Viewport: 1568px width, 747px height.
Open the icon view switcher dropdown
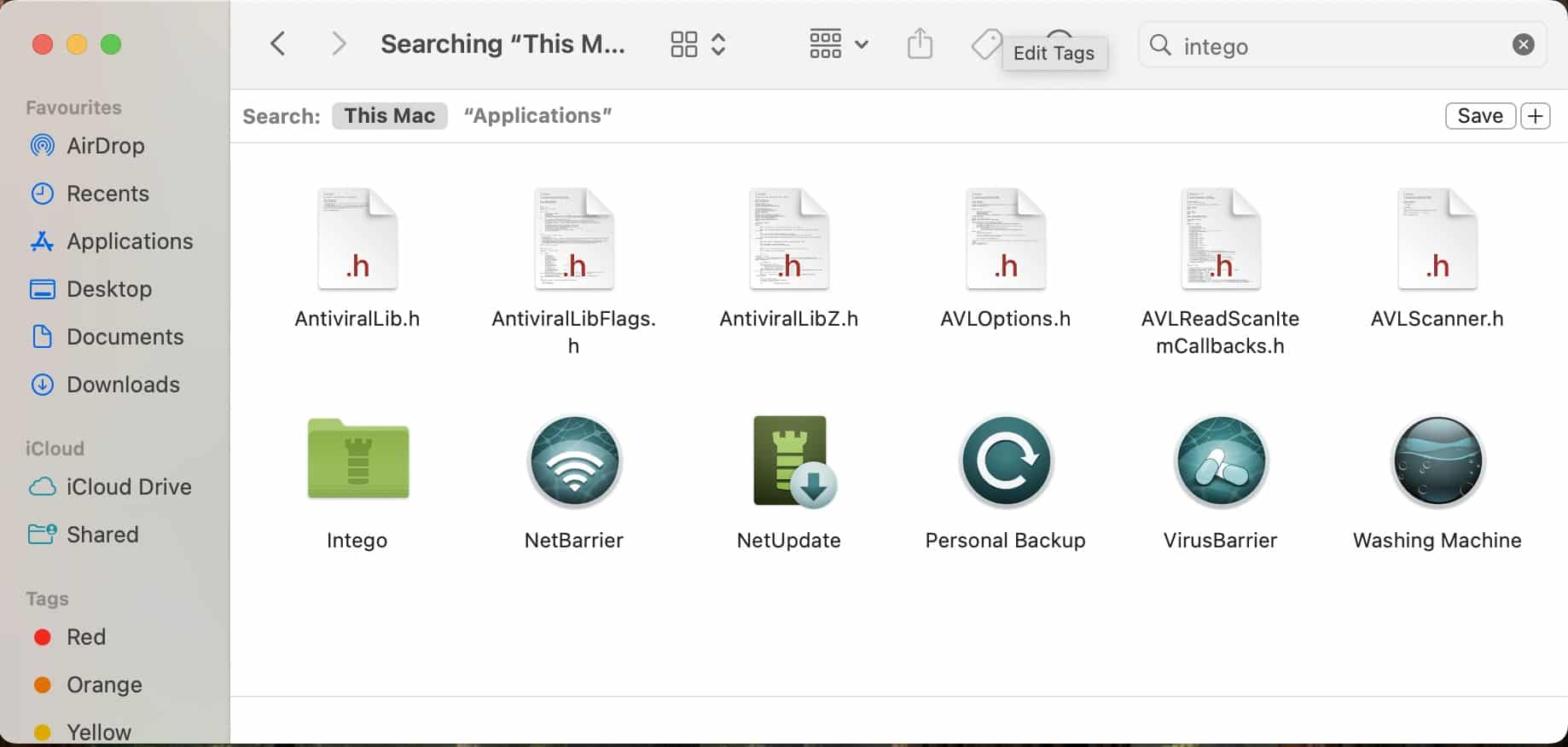coord(698,44)
